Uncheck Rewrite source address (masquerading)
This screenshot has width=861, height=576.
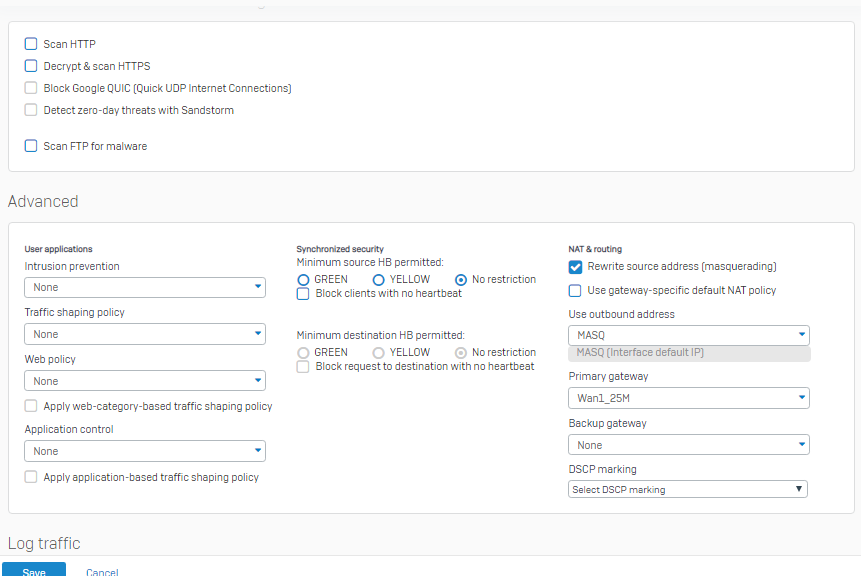pyautogui.click(x=575, y=267)
